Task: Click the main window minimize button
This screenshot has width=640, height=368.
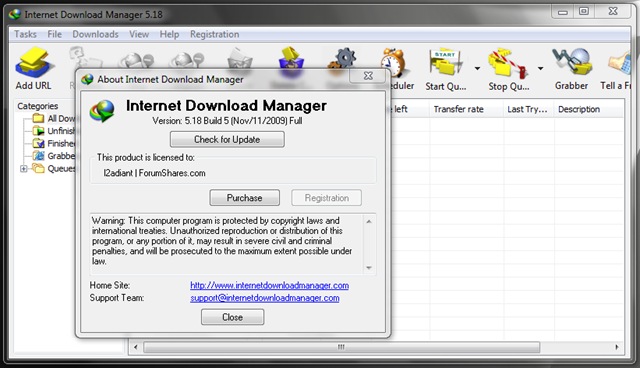Action: pos(563,11)
